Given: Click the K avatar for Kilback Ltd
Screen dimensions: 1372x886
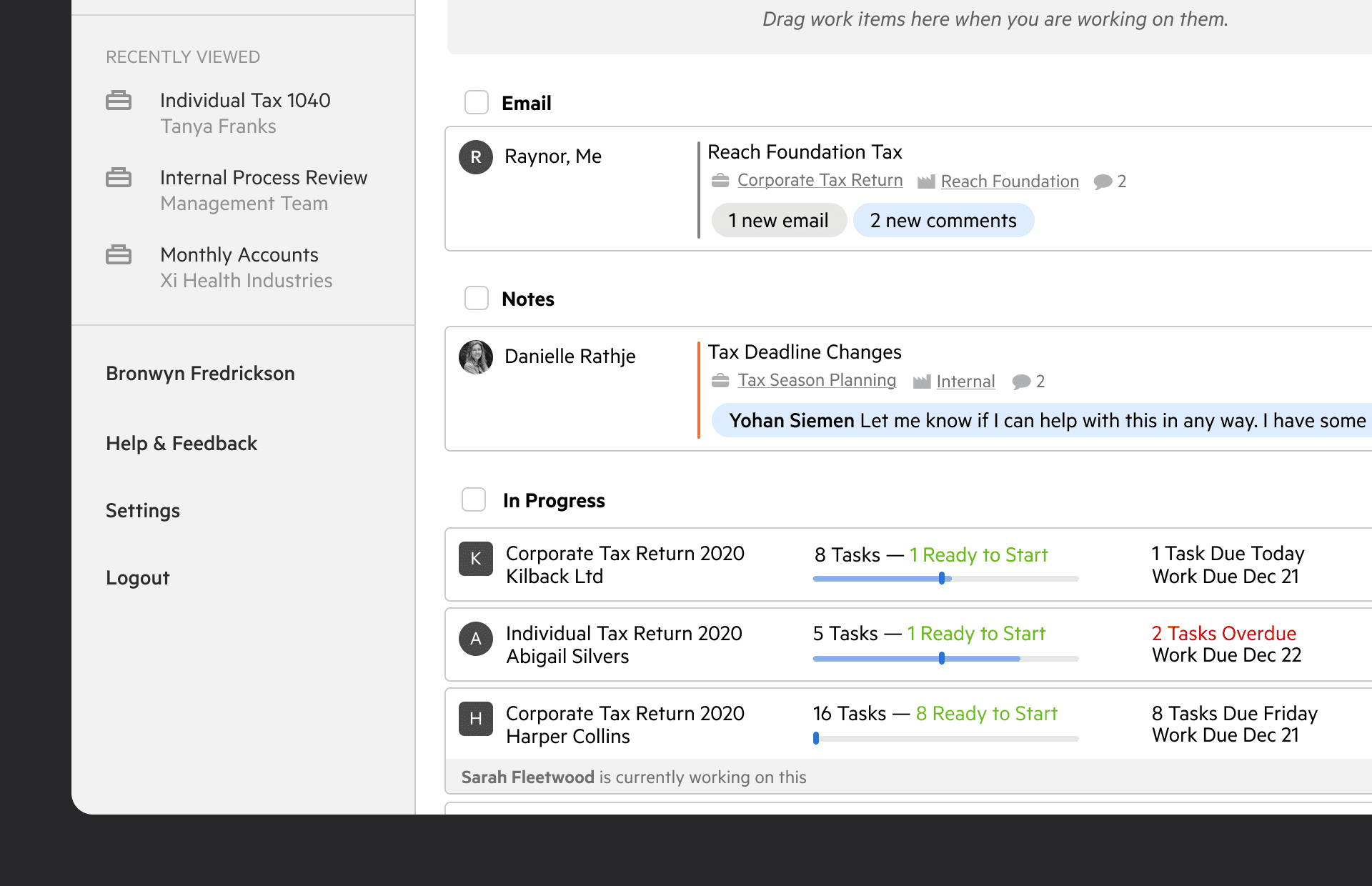Looking at the screenshot, I should tap(476, 559).
